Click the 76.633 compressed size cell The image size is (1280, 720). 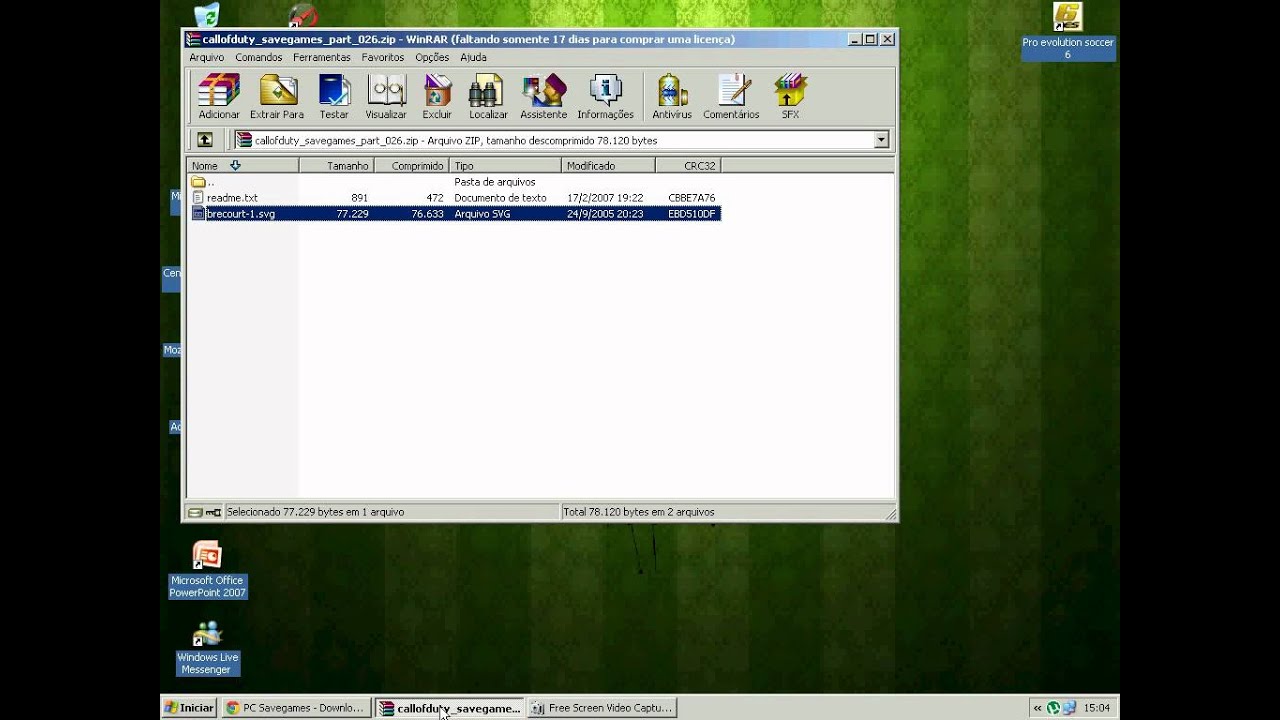[427, 214]
